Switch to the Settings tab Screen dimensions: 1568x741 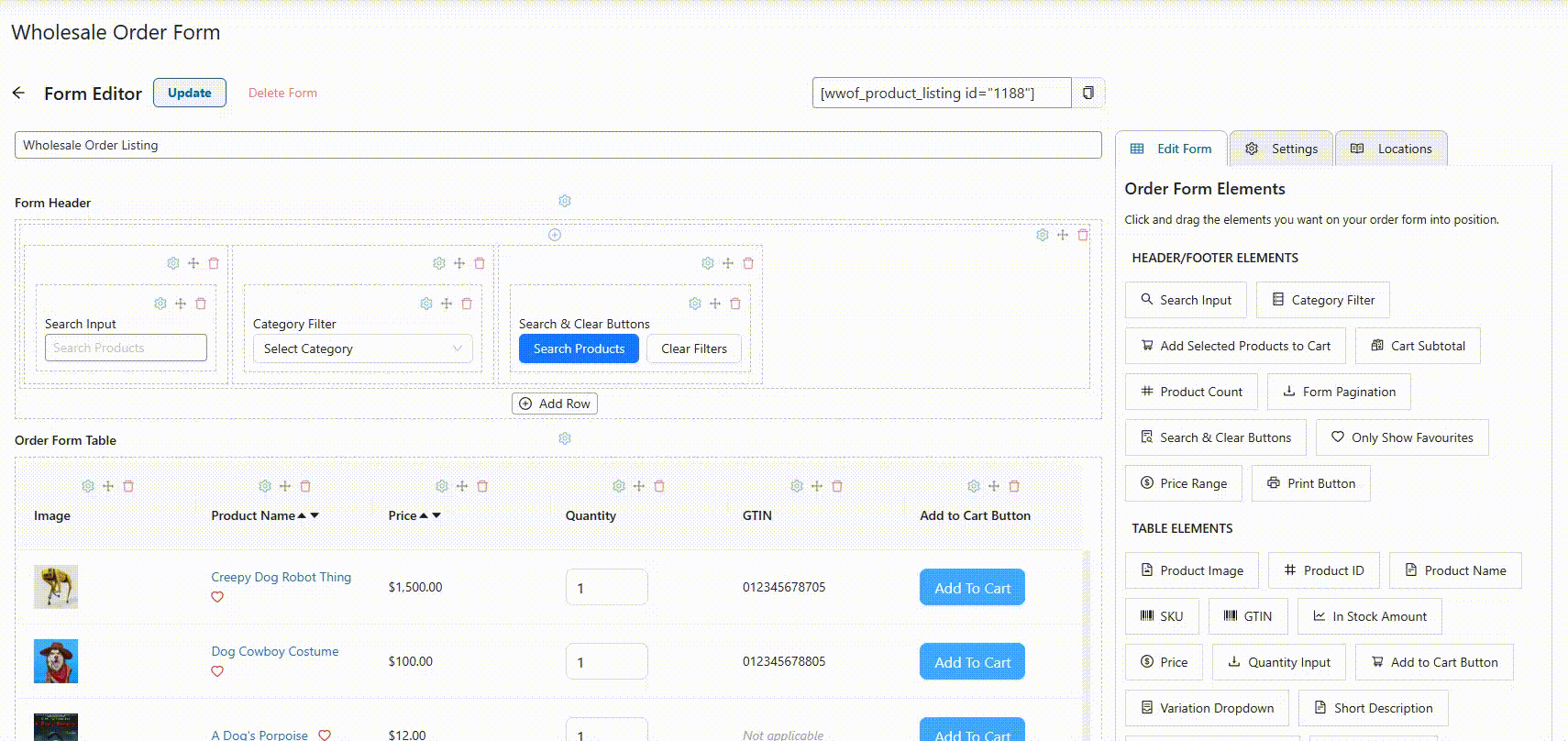(1281, 149)
